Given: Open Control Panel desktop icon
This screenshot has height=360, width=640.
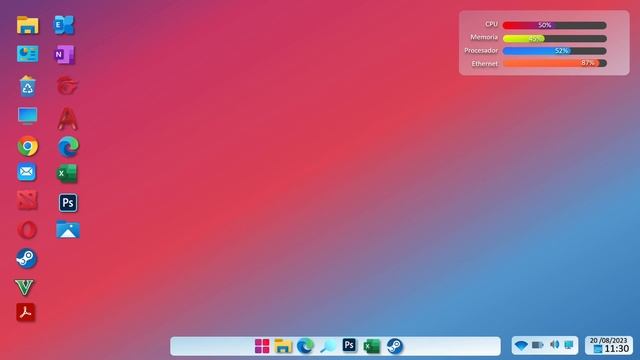Looking at the screenshot, I should pos(28,54).
